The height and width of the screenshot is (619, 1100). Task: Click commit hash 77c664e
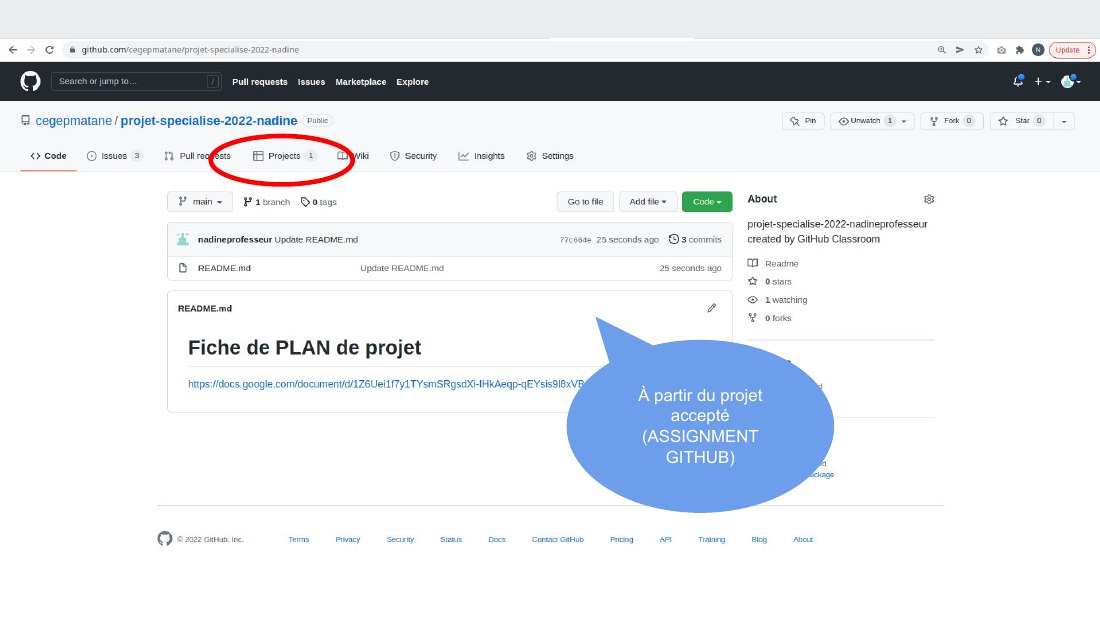click(x=575, y=240)
